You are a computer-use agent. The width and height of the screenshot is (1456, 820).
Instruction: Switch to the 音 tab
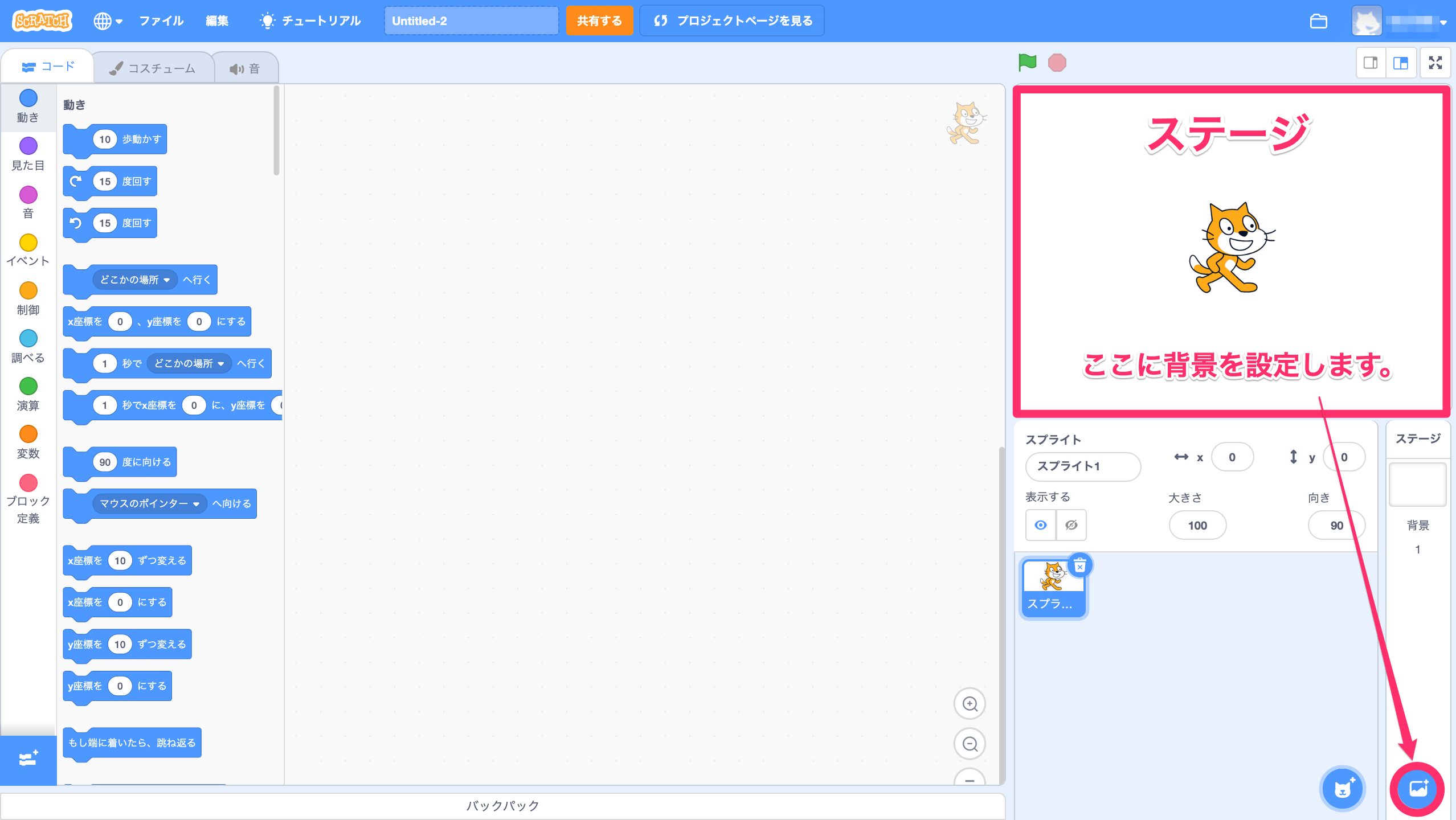245,68
